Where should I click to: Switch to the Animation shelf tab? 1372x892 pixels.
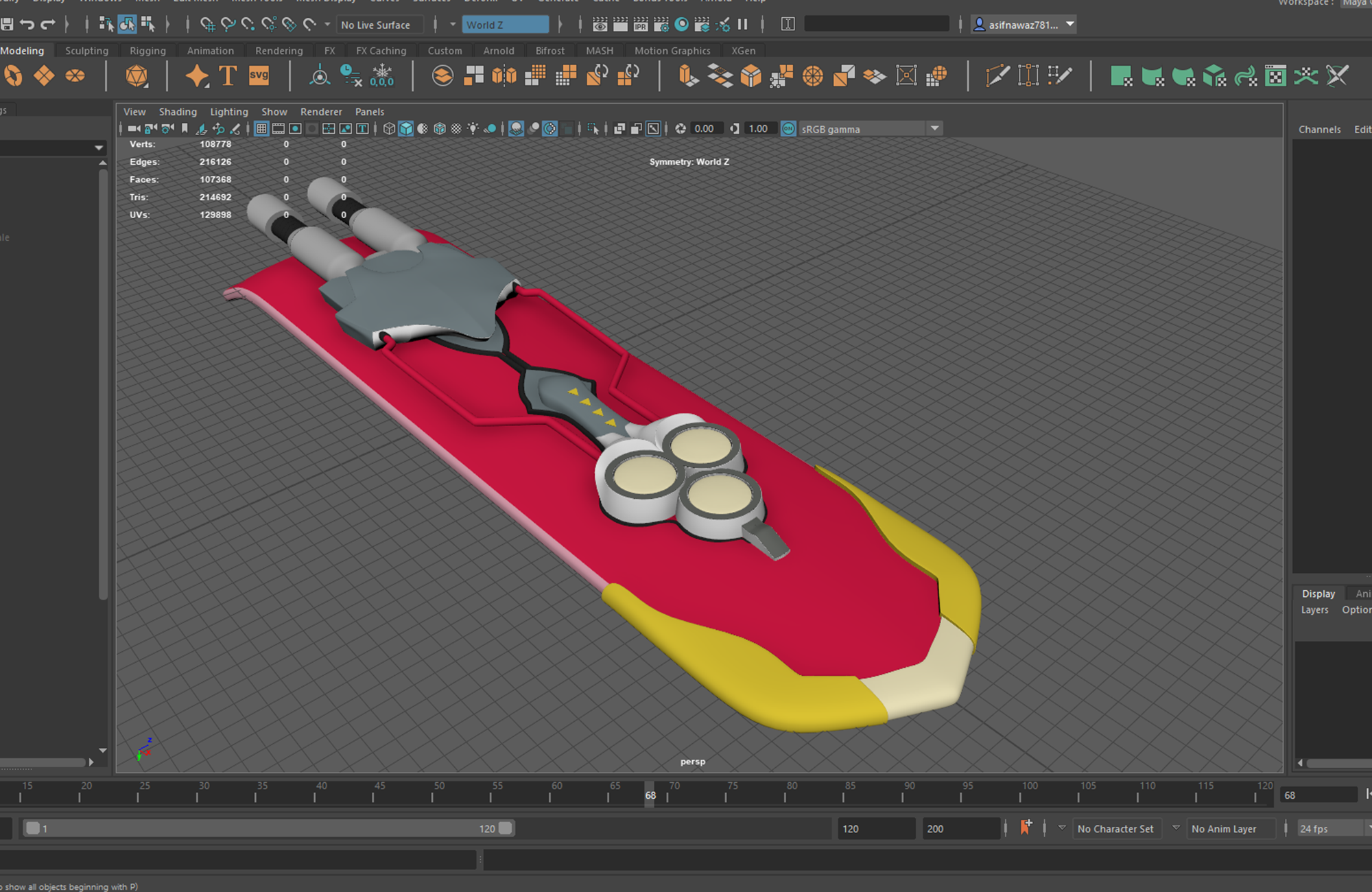pyautogui.click(x=211, y=51)
